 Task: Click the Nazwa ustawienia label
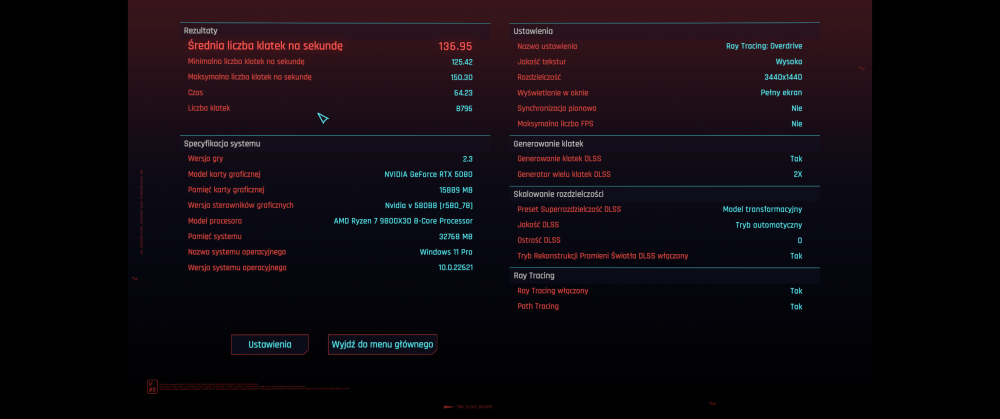[547, 47]
